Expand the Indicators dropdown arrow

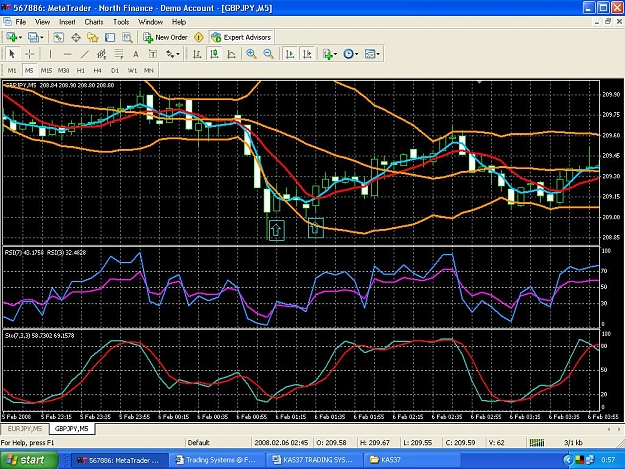pos(336,54)
